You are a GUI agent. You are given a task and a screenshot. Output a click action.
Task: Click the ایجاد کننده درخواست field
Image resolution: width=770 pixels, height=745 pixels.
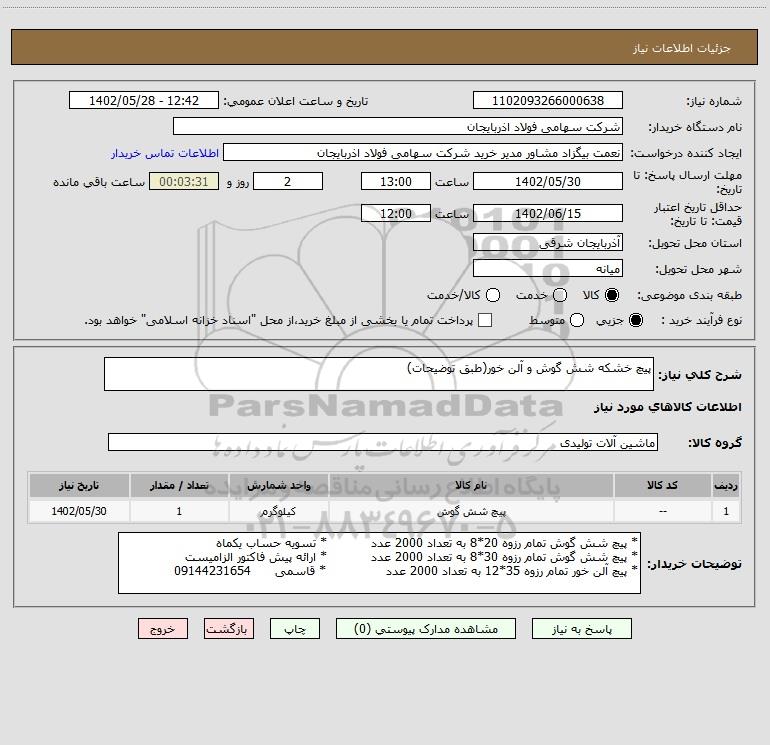[423, 153]
